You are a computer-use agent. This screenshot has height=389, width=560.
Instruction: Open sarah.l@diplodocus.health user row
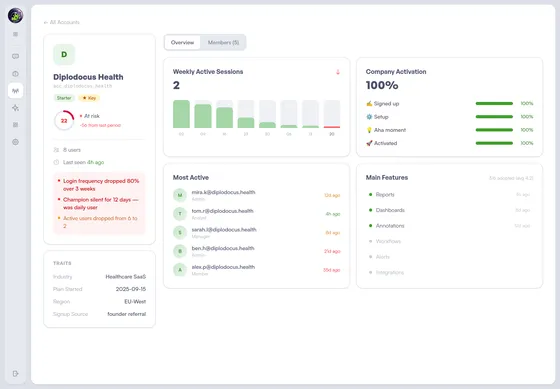click(256, 233)
